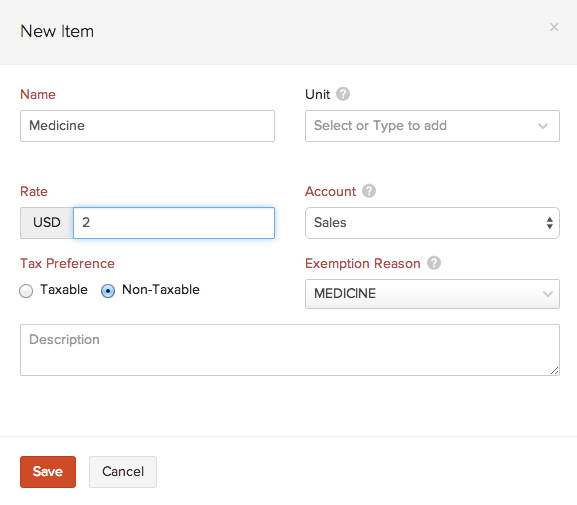Close the New Item dialog

554,27
